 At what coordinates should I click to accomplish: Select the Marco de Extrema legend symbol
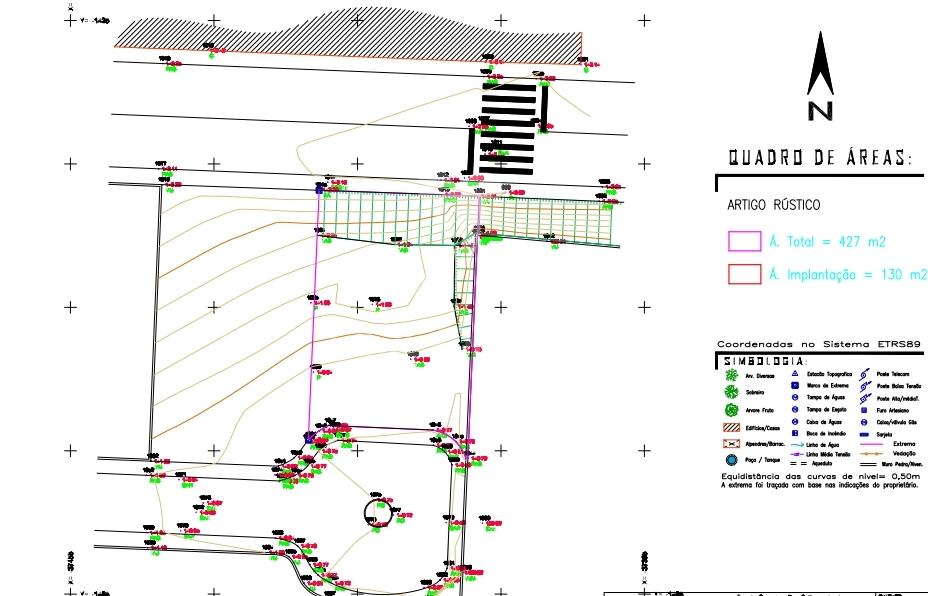795,385
